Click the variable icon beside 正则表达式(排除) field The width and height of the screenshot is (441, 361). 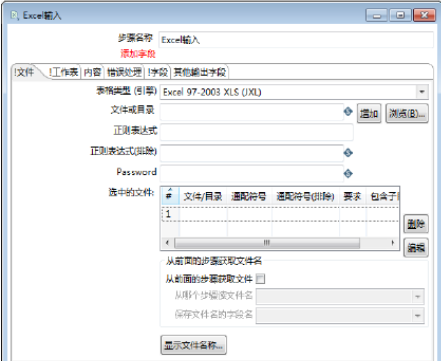348,153
